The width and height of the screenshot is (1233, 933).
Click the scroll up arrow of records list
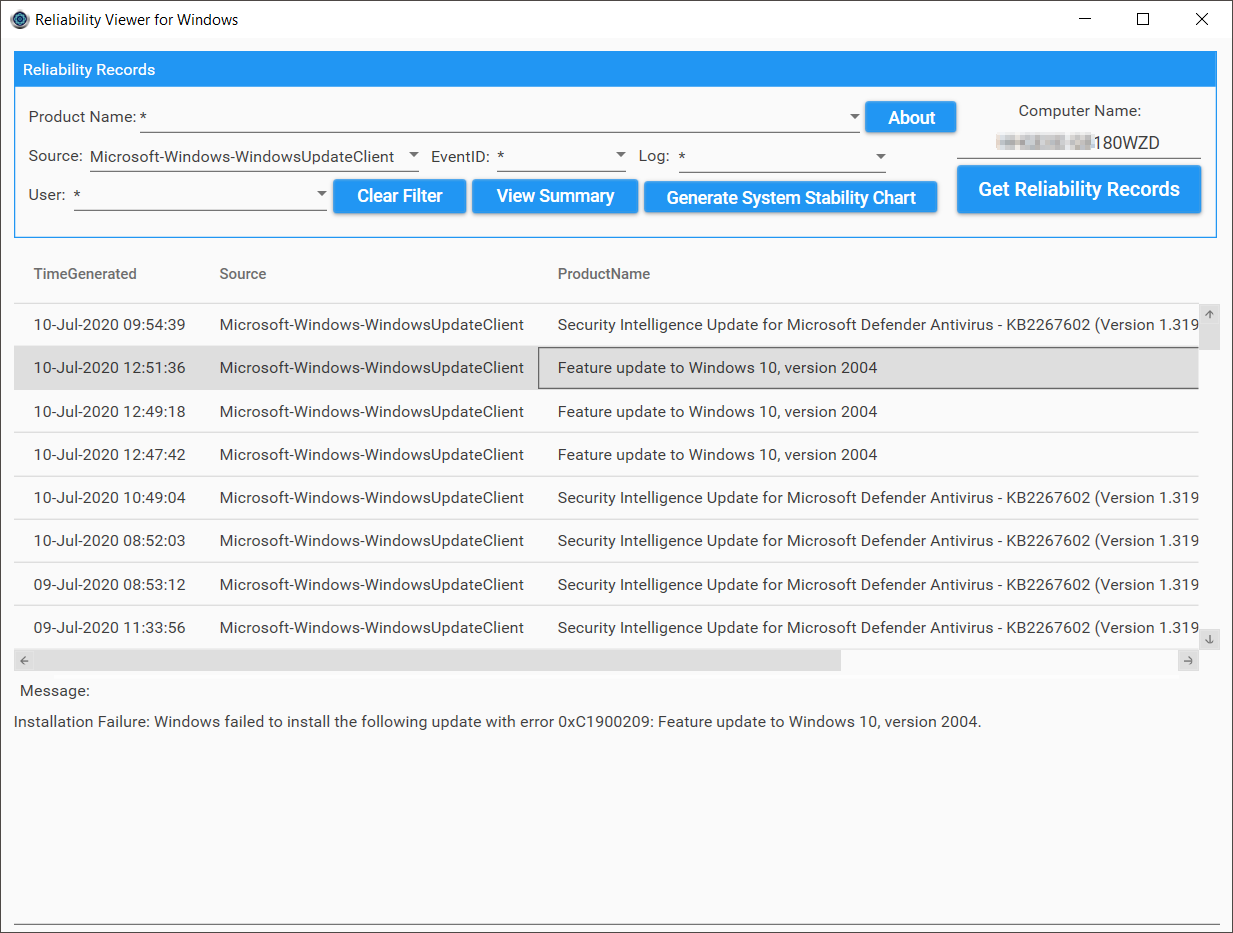[1209, 314]
